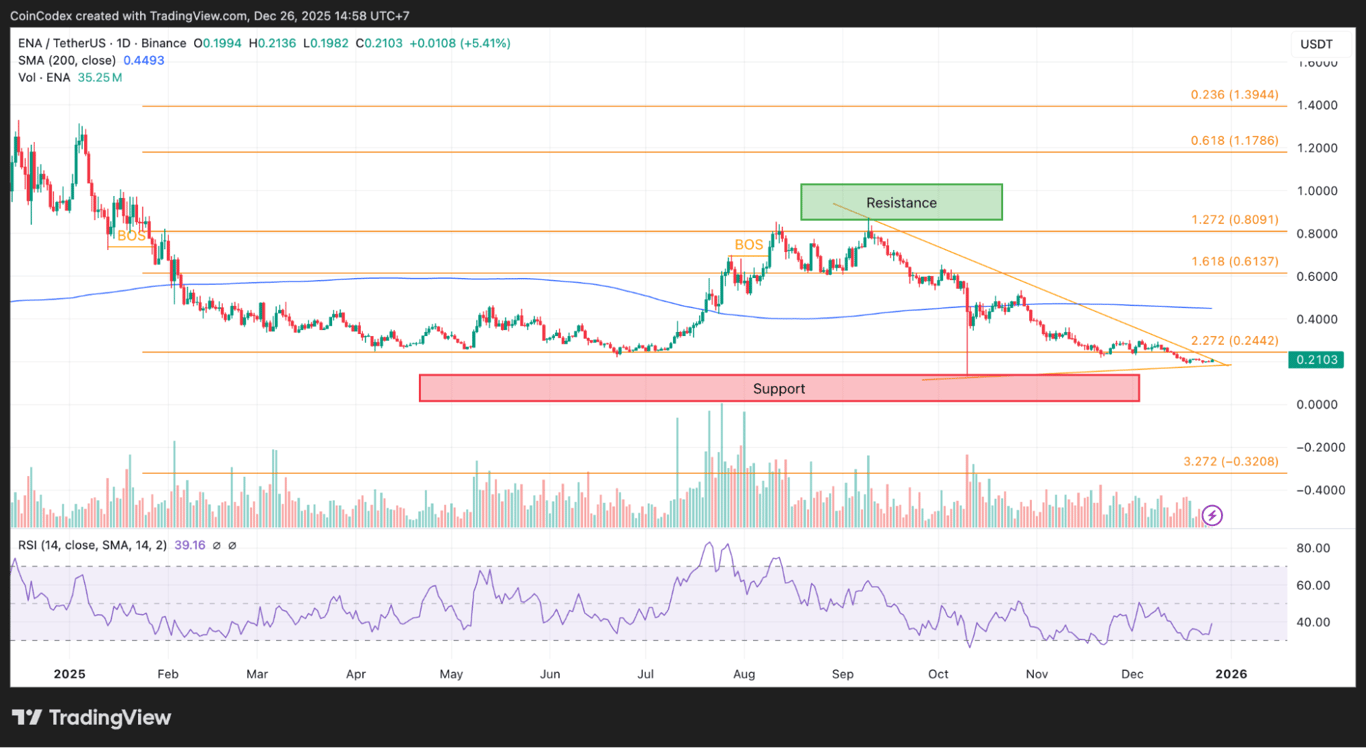The width and height of the screenshot is (1366, 748).
Task: Select the red Support zone box
Action: click(x=779, y=388)
